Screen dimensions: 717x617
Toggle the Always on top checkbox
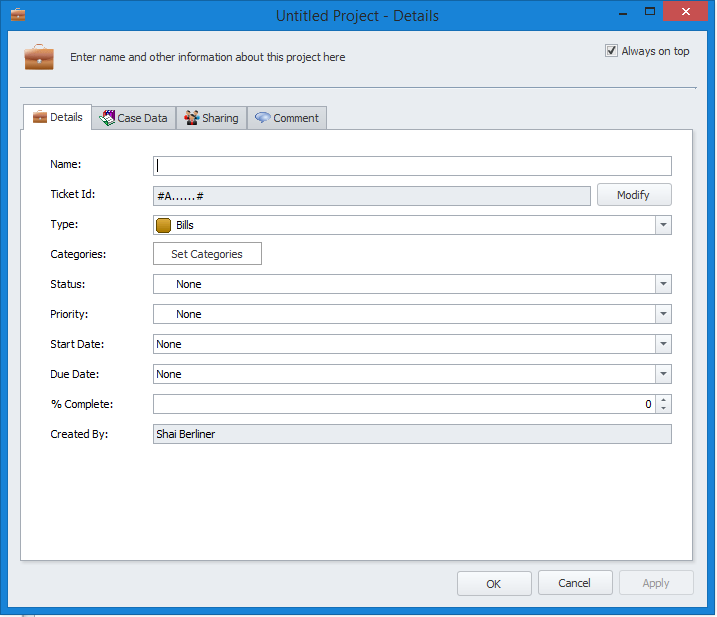(611, 51)
